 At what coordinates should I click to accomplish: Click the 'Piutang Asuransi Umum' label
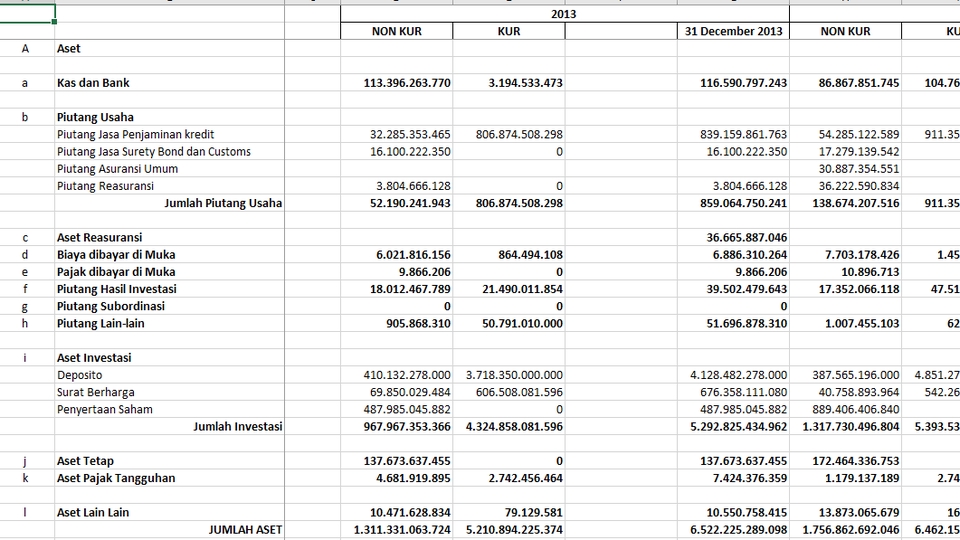coord(170,168)
